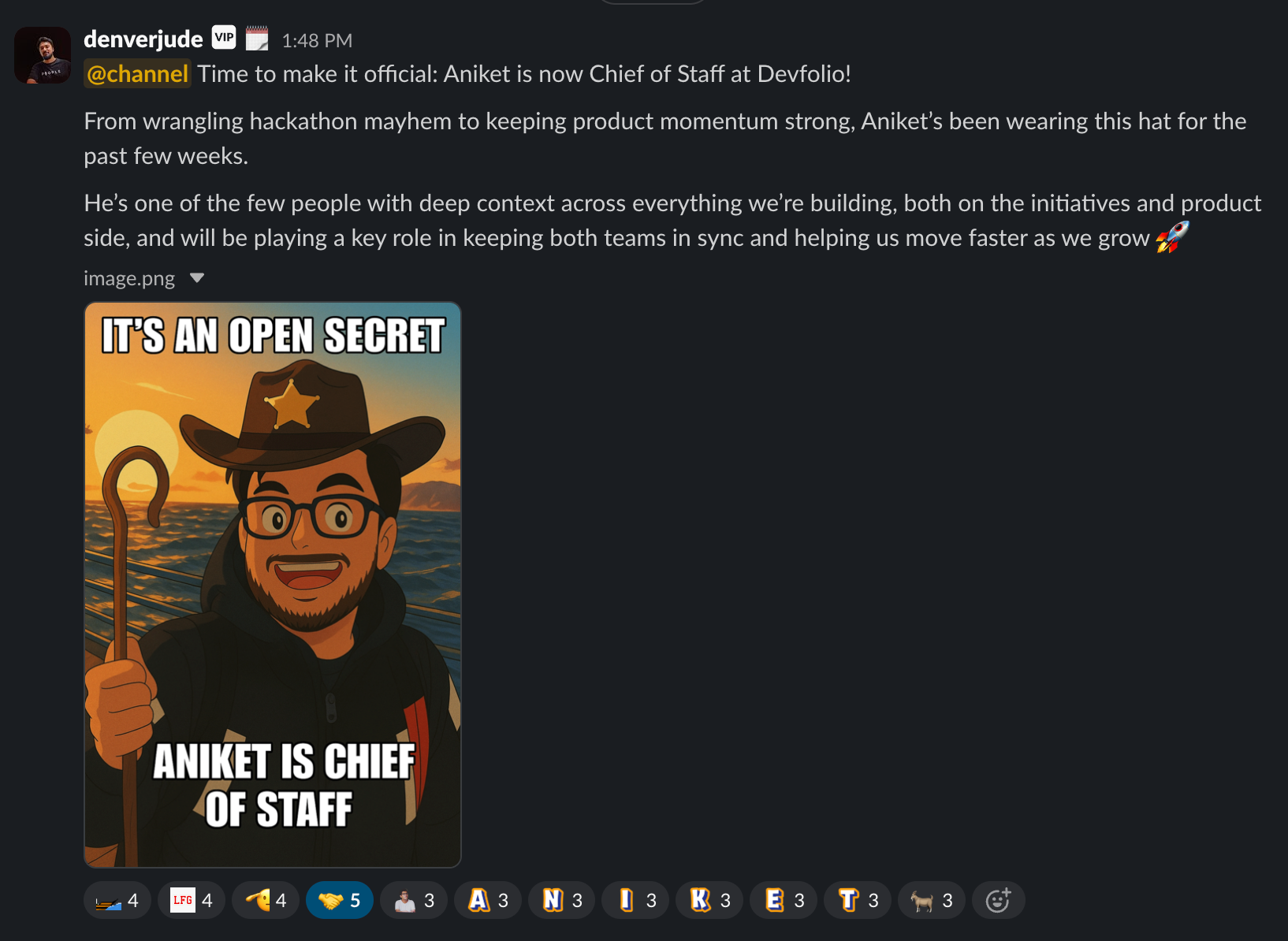
Task: Toggle the handshake reaction
Action: [339, 900]
